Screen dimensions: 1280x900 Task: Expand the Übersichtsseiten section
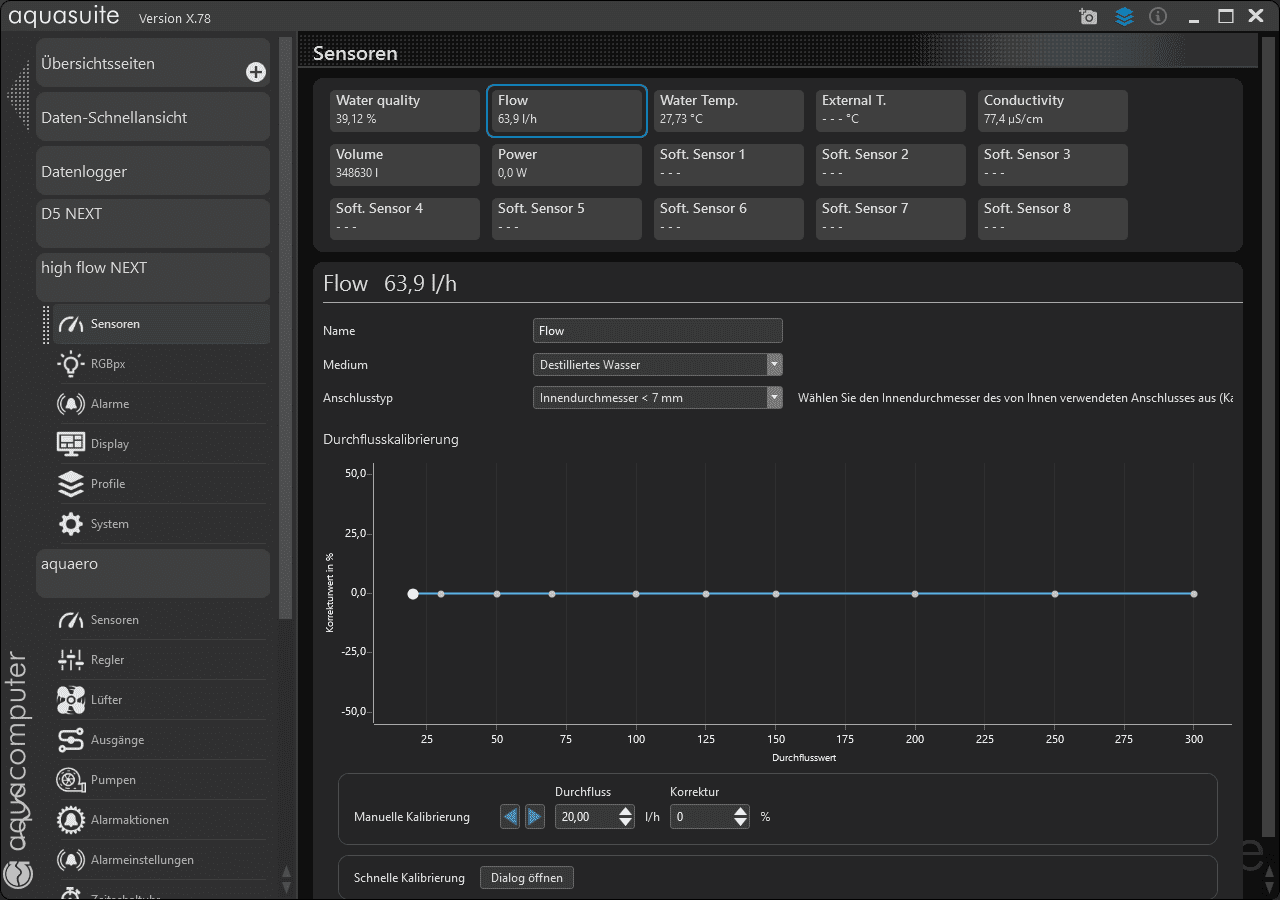point(153,63)
